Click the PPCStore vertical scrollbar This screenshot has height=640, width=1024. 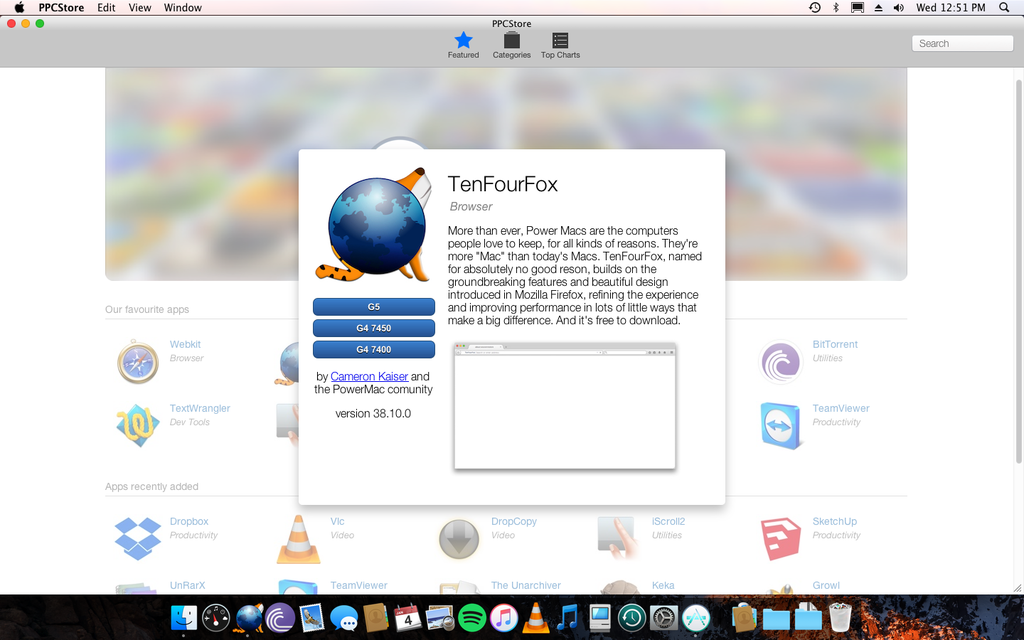point(1018,271)
